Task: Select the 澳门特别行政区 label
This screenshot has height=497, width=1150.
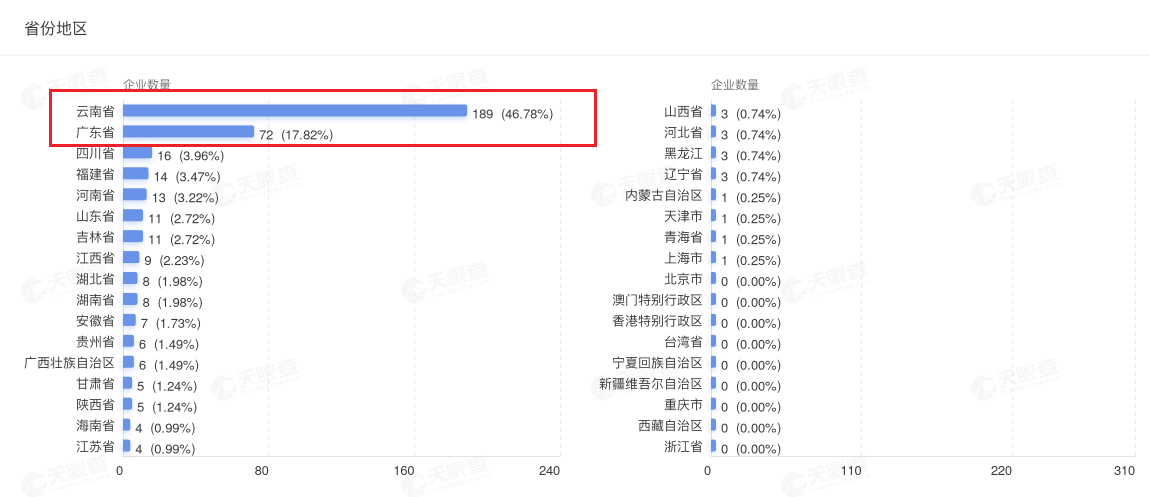Action: (657, 300)
